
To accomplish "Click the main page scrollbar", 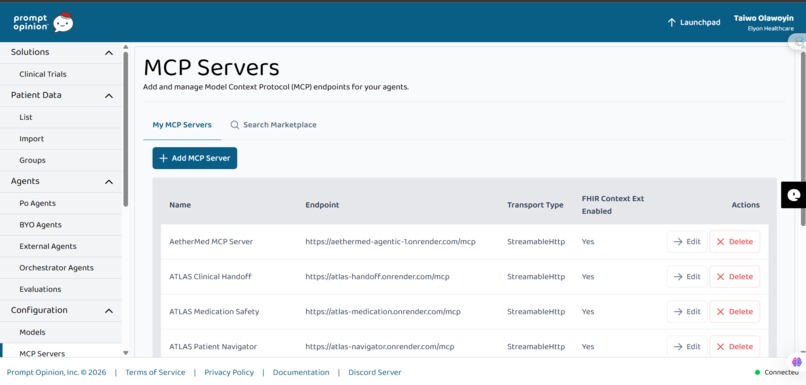I will coord(803,138).
